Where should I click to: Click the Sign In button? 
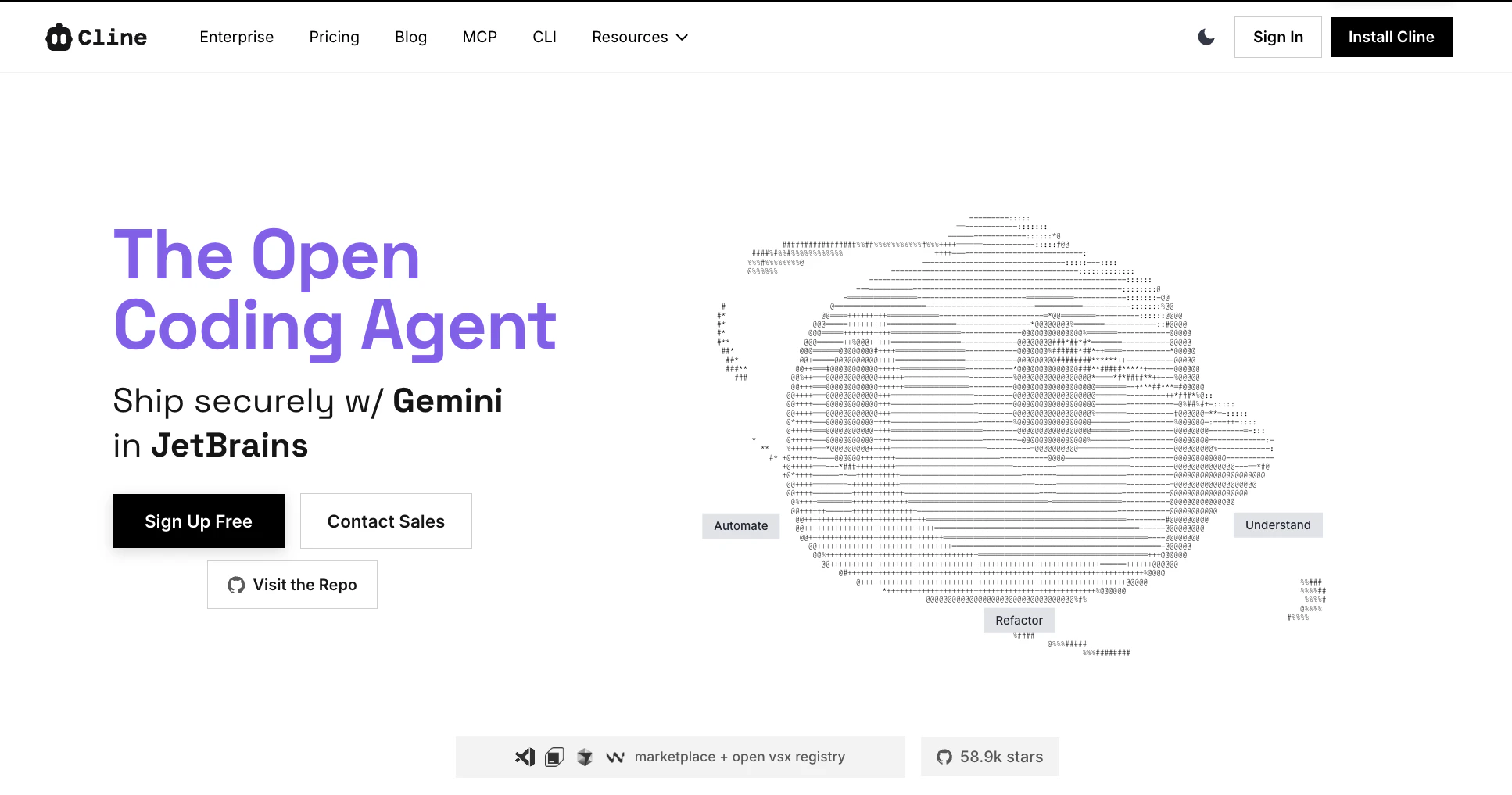[x=1278, y=37]
